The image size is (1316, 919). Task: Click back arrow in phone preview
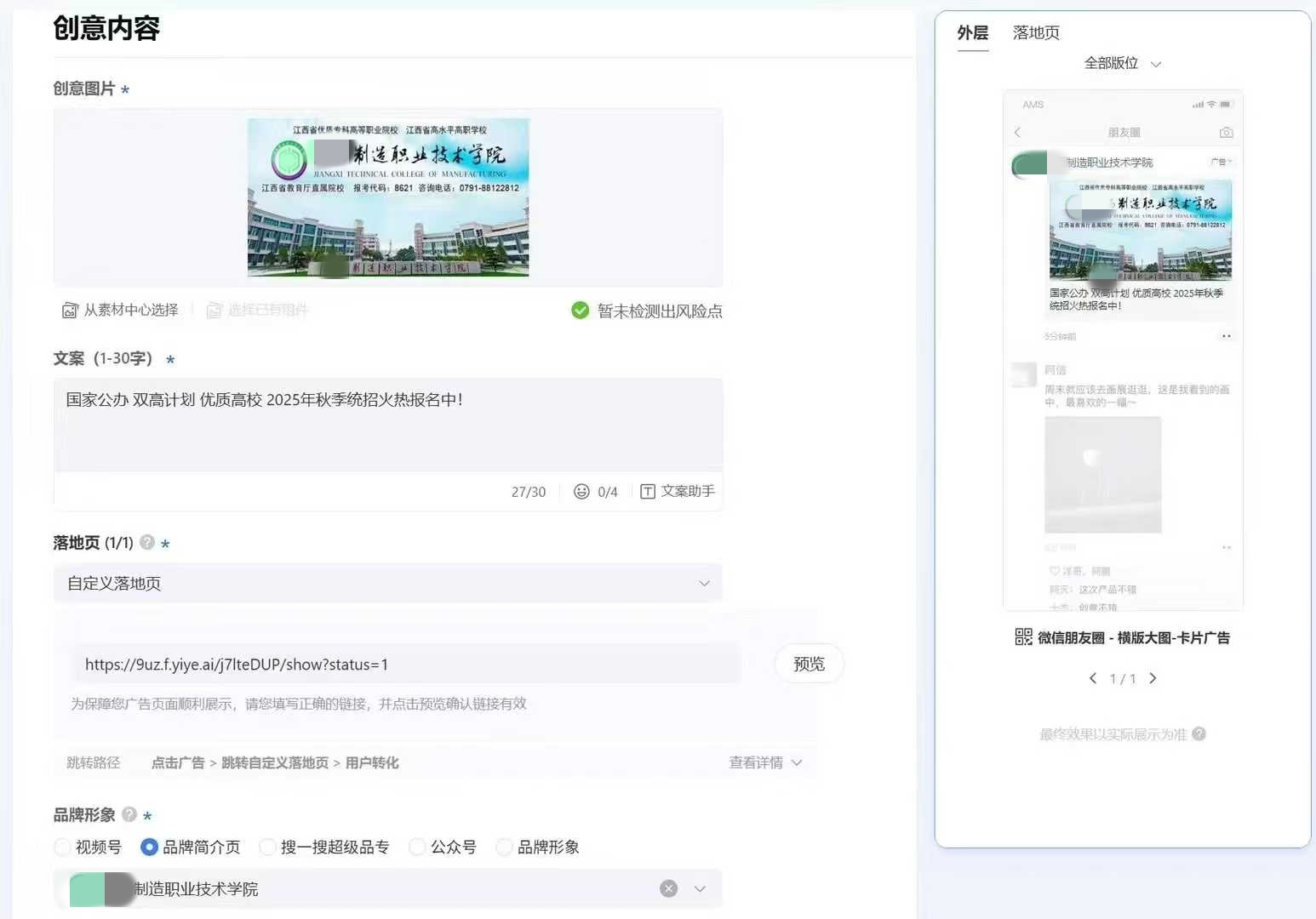pos(1017,132)
